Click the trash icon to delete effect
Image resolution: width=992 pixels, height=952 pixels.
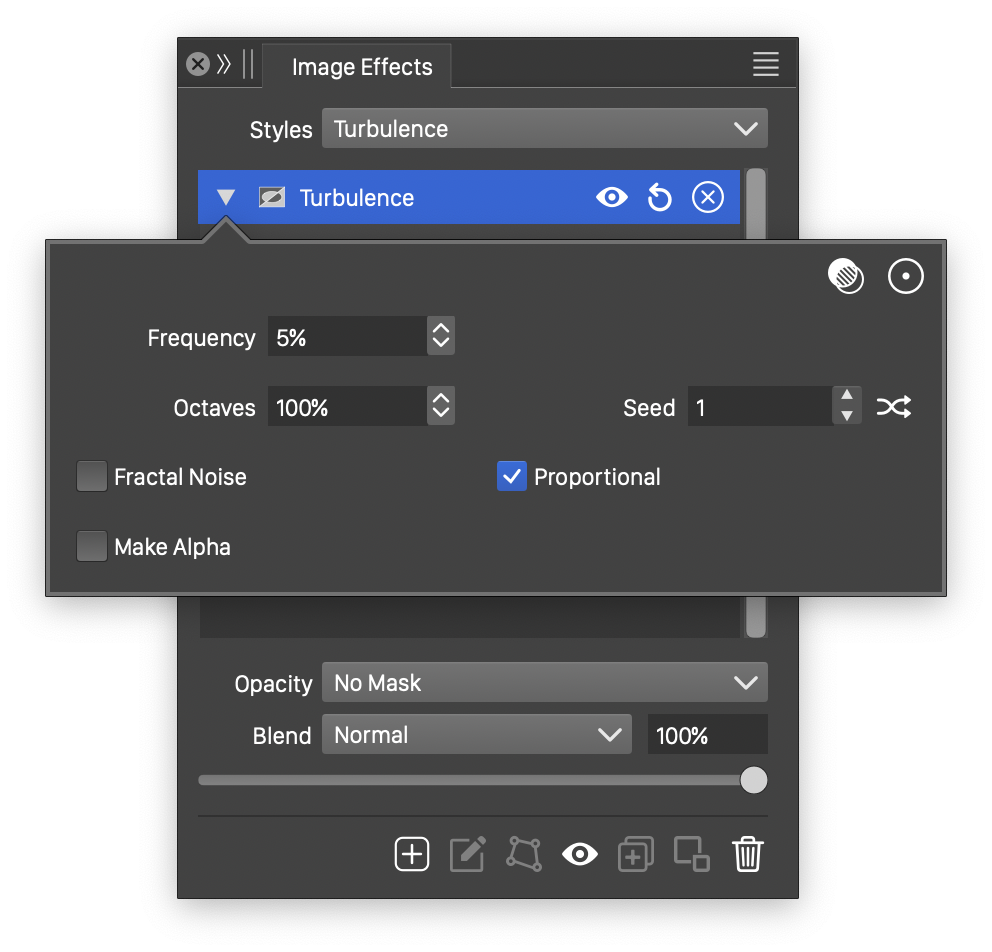[x=748, y=854]
